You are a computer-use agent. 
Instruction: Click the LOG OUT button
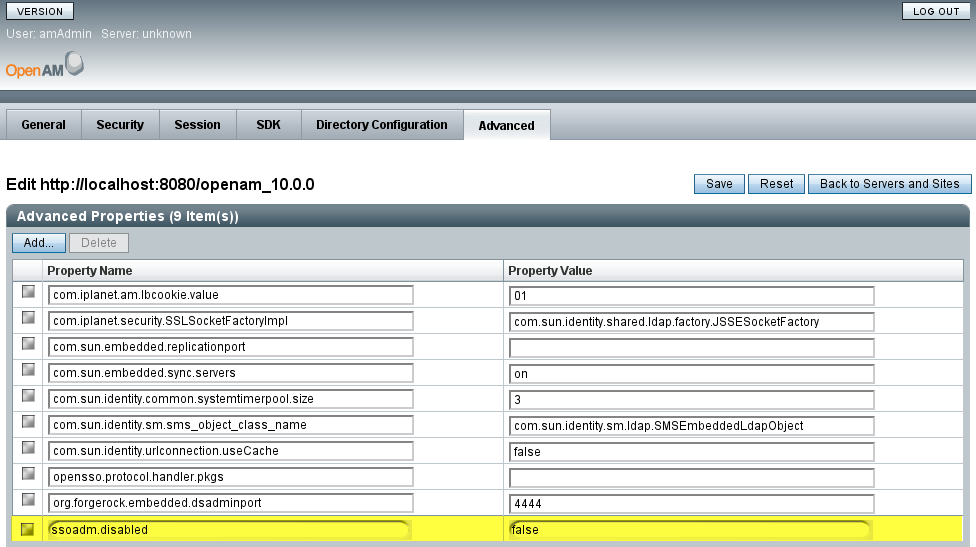pos(936,11)
